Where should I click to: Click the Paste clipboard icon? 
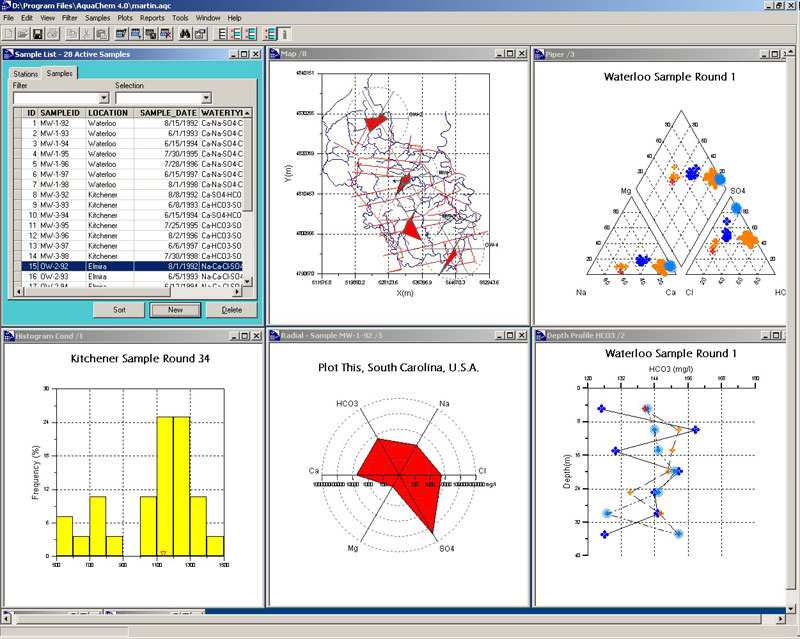(x=101, y=34)
